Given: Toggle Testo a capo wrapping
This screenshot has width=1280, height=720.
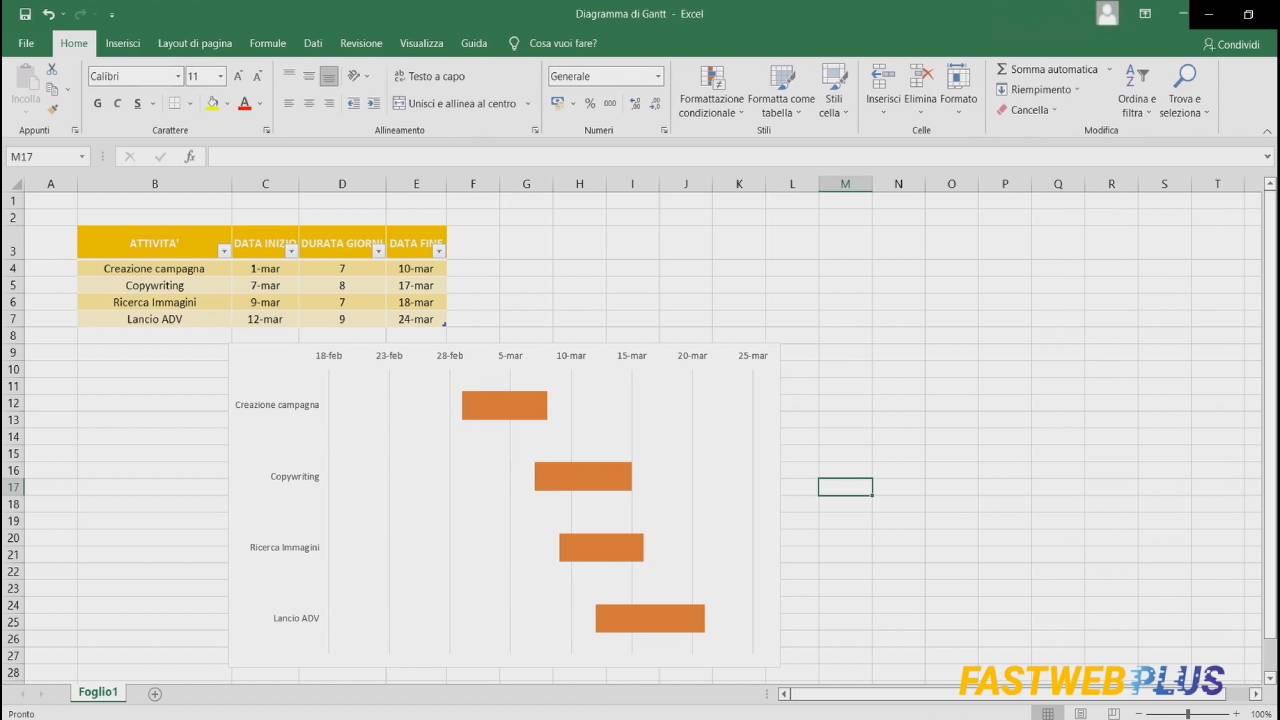Looking at the screenshot, I should 430,76.
